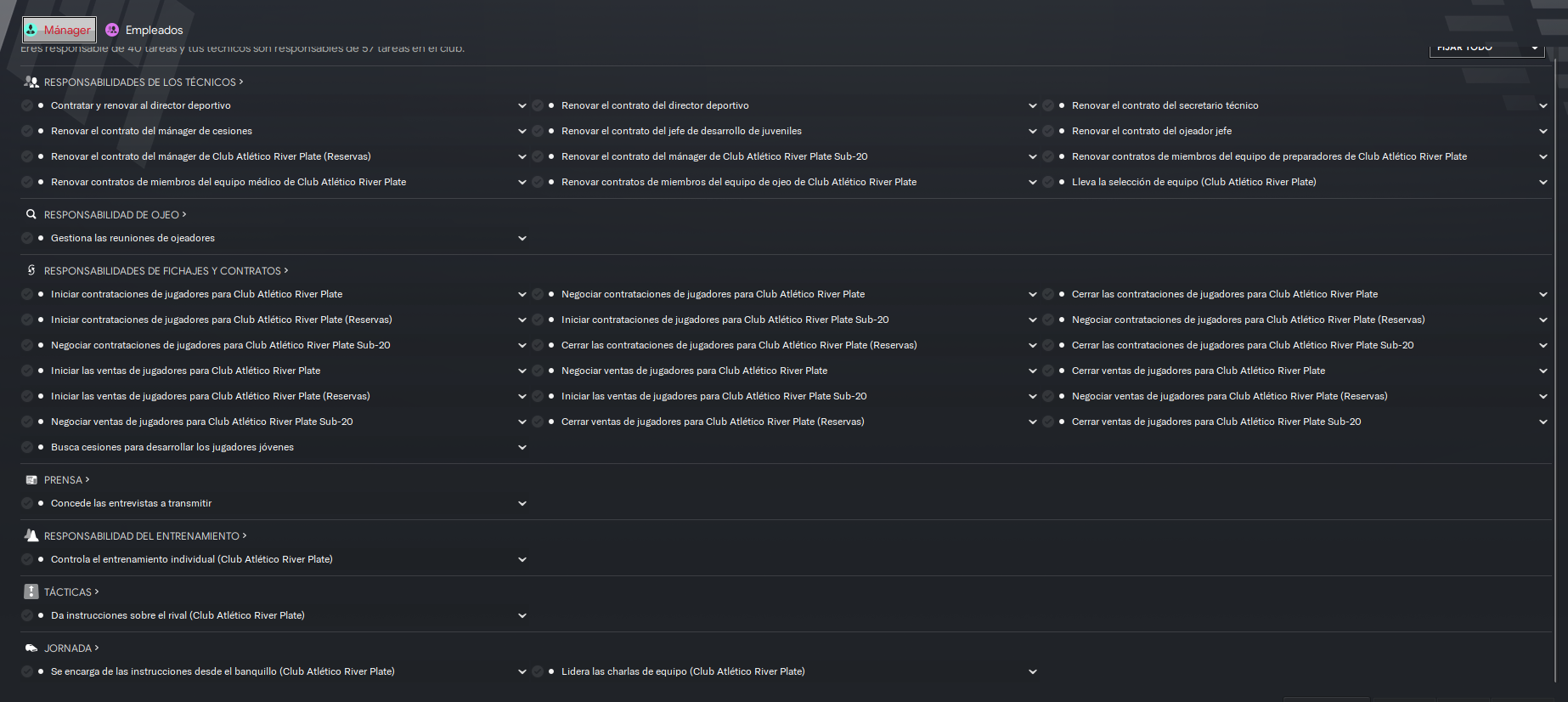The image size is (1568, 702).
Task: Toggle pin for Gestiona las reuniones de ojeadores
Action: [x=27, y=238]
